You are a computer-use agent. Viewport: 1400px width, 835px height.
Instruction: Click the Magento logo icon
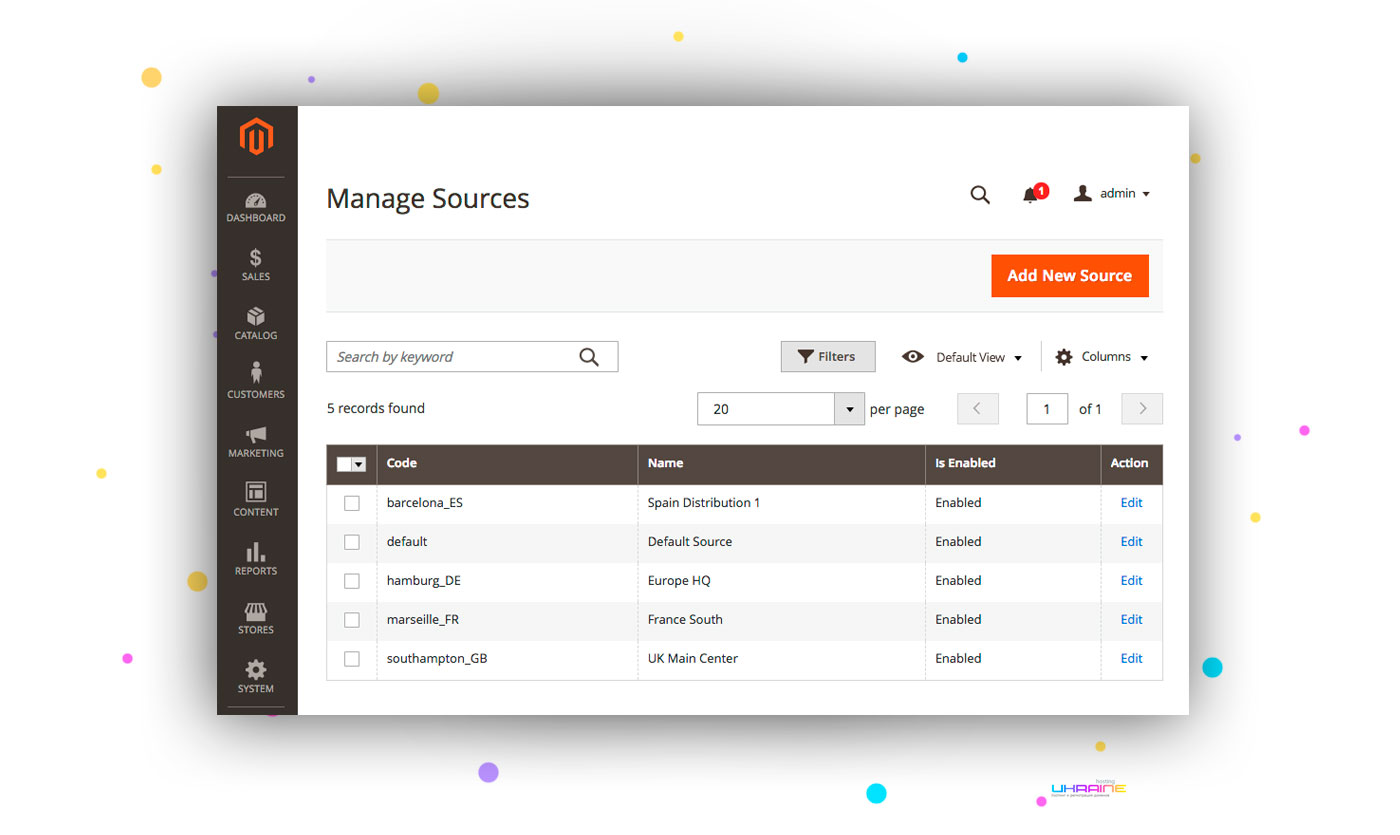pos(256,136)
